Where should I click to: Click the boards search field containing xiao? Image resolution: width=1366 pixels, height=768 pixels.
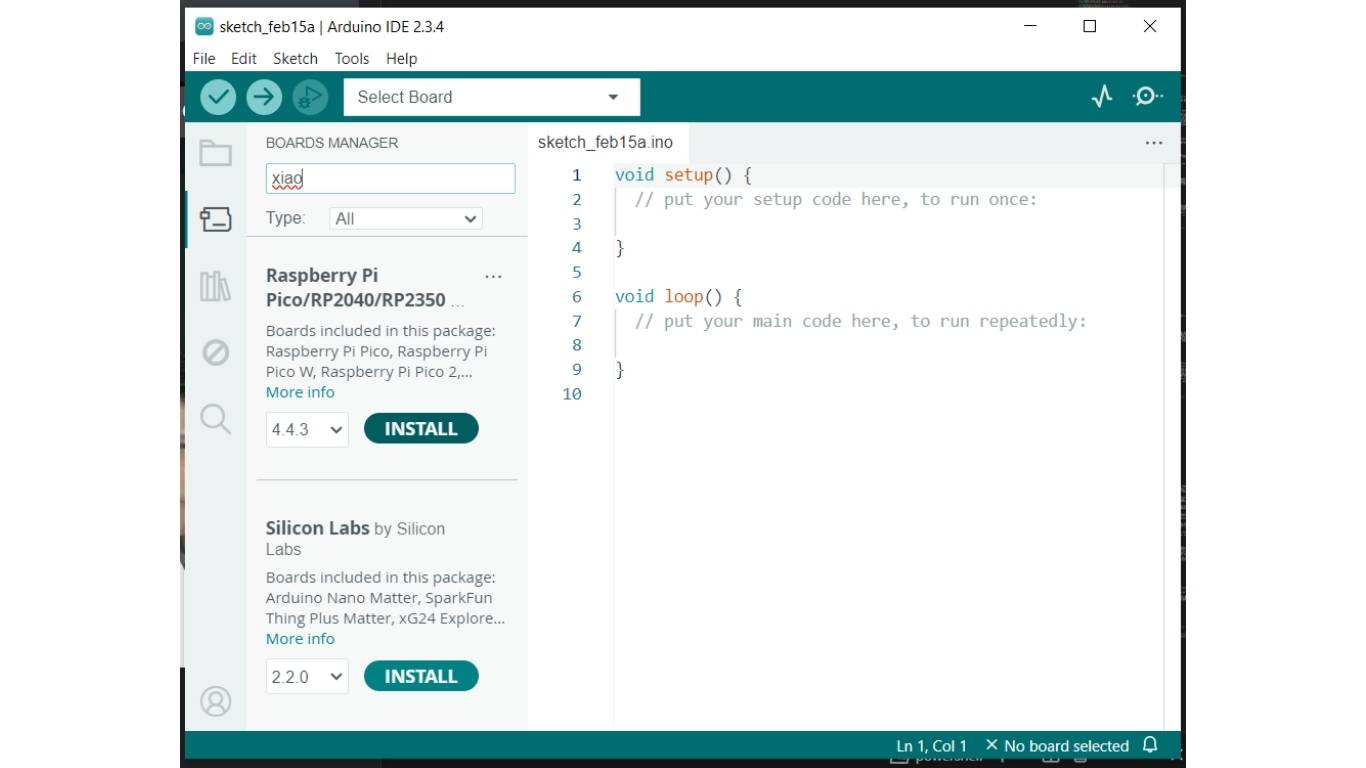(x=390, y=179)
